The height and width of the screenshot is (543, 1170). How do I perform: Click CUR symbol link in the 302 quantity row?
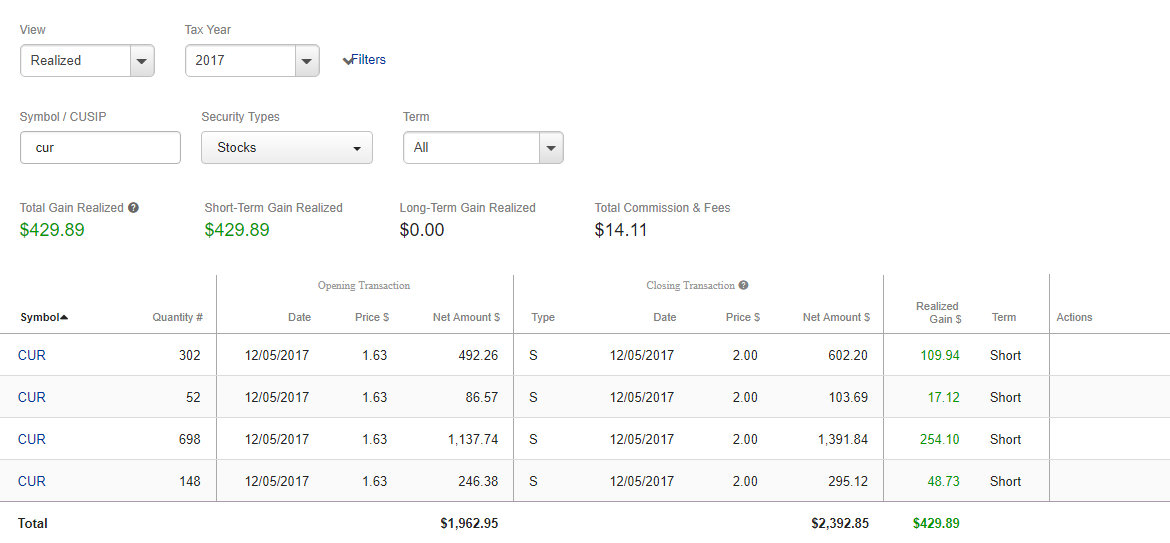(32, 355)
